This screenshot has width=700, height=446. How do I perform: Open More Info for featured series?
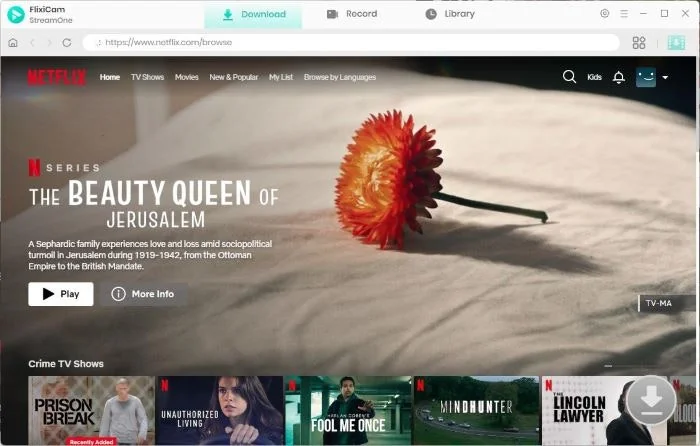143,294
